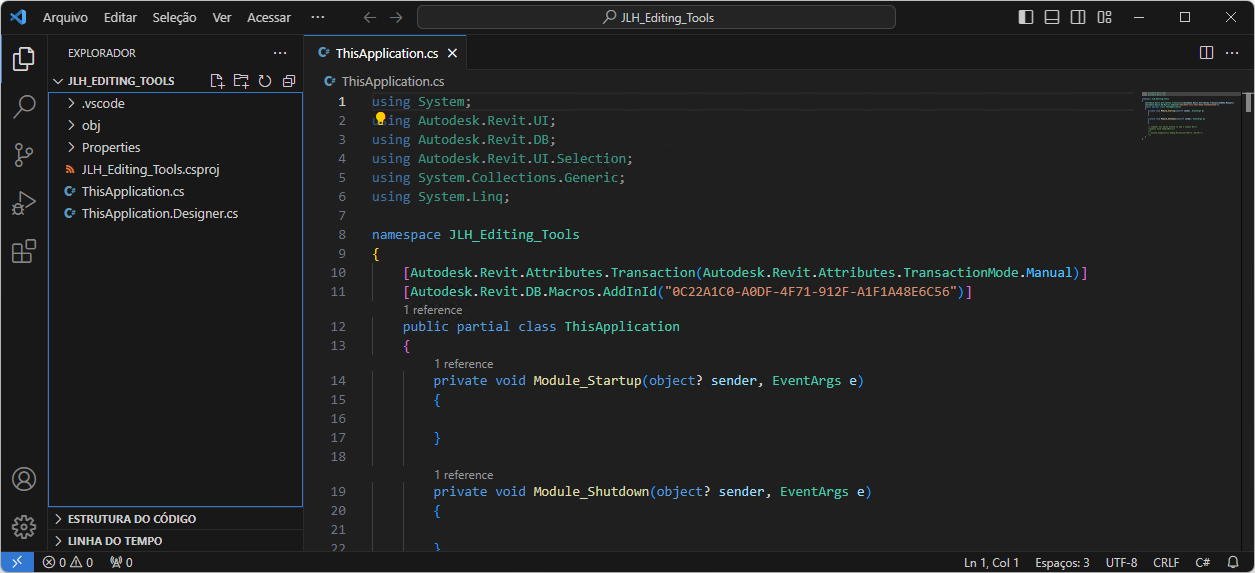Screen dimensions: 1255x573
Task: Open the Accounts menu icon
Action: pos(24,479)
